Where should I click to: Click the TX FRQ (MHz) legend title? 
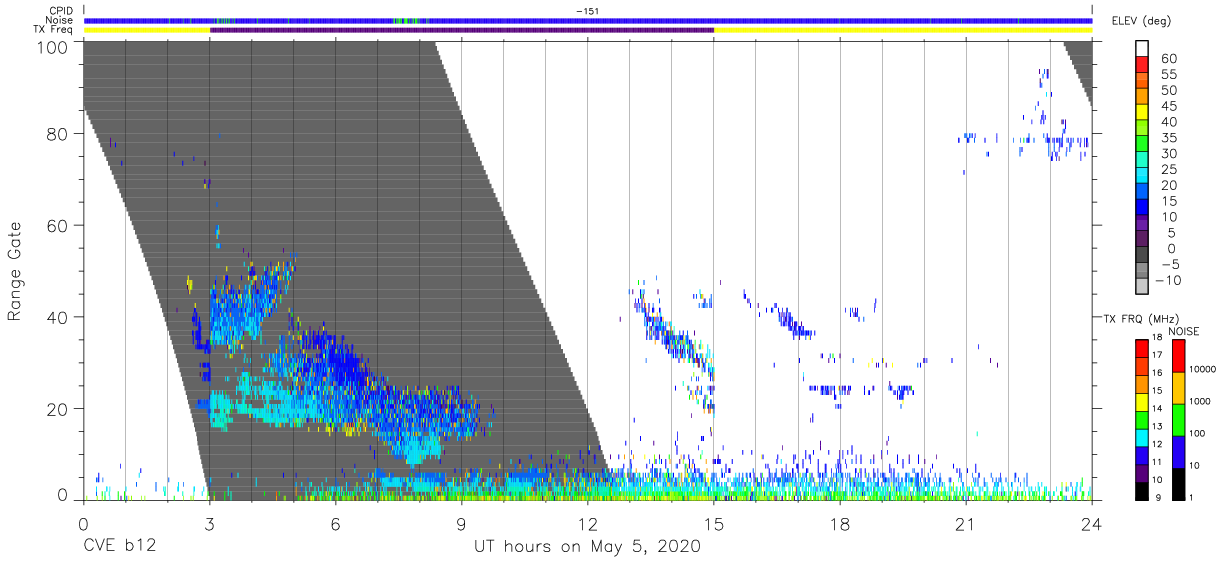pos(1141,319)
